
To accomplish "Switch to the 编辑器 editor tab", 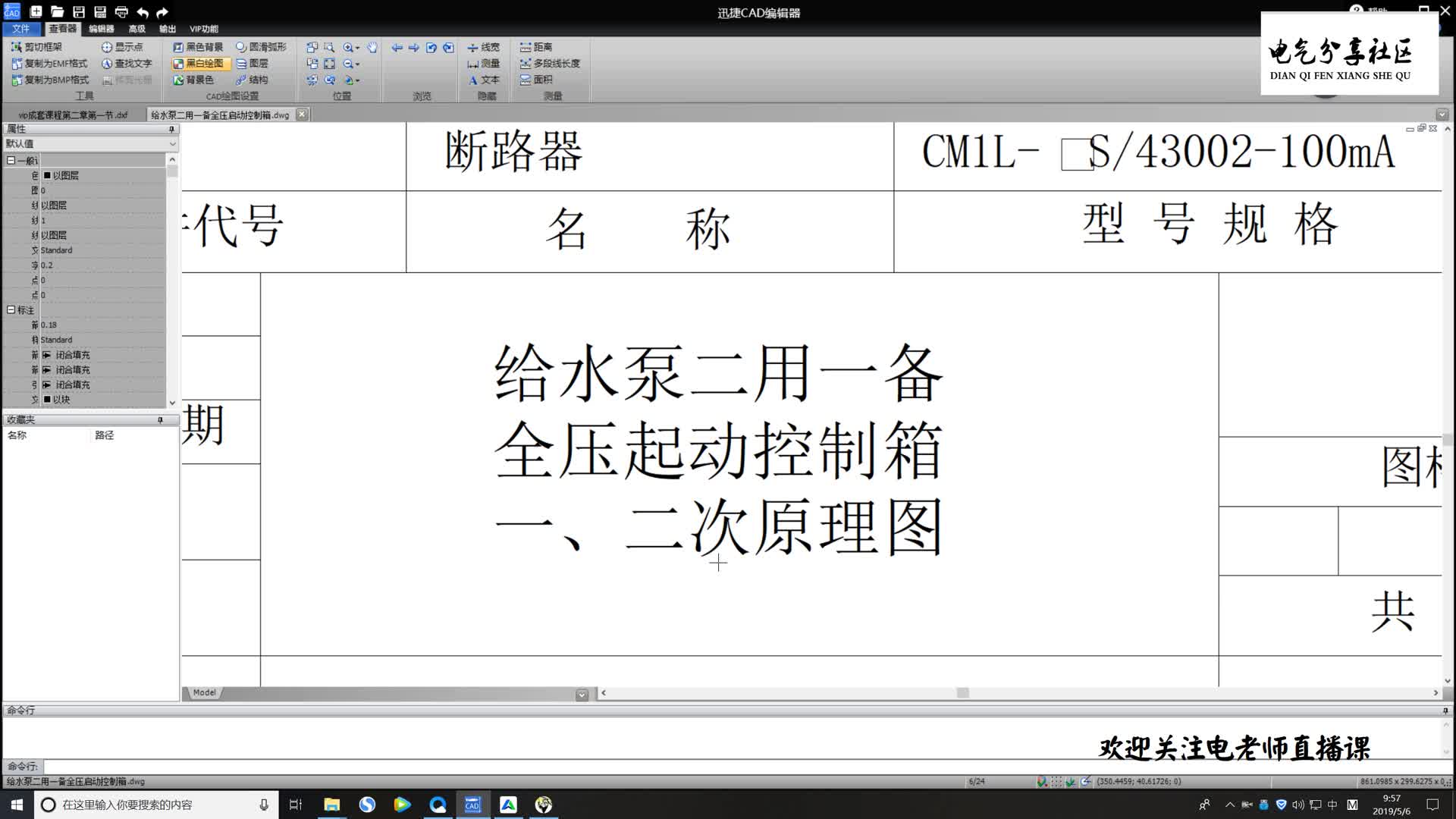I will tap(101, 29).
